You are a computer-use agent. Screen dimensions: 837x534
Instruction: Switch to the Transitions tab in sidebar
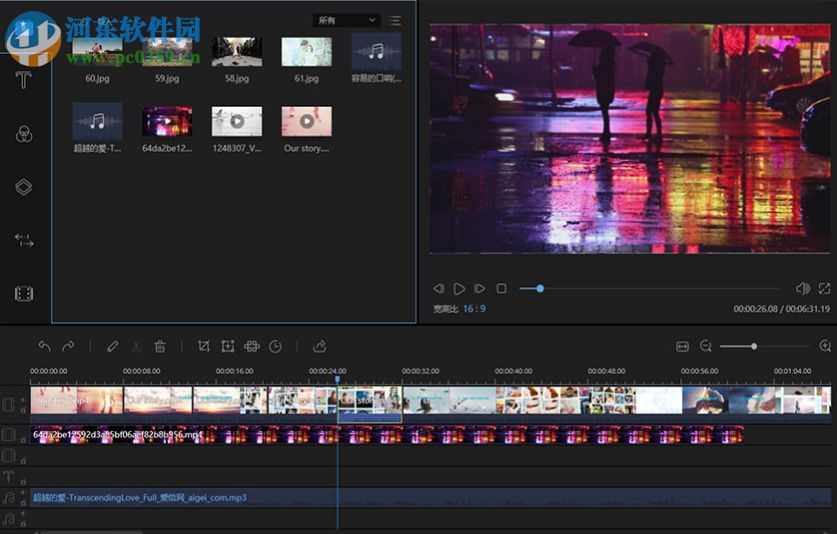tap(24, 240)
